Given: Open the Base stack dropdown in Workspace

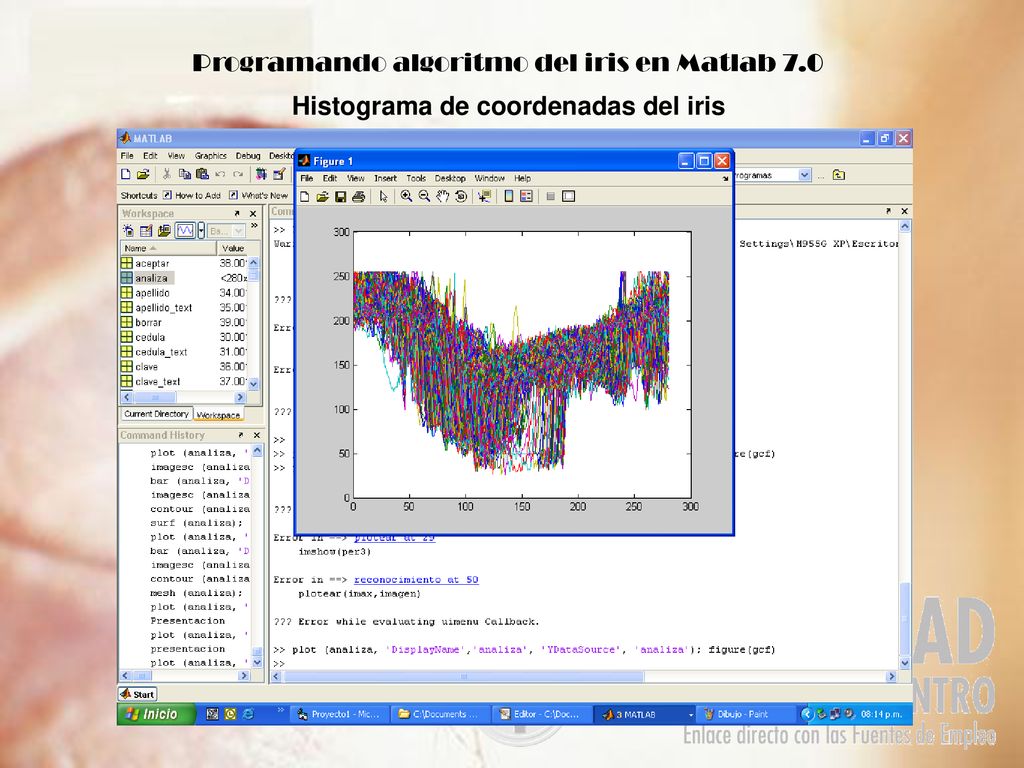Looking at the screenshot, I should (227, 231).
